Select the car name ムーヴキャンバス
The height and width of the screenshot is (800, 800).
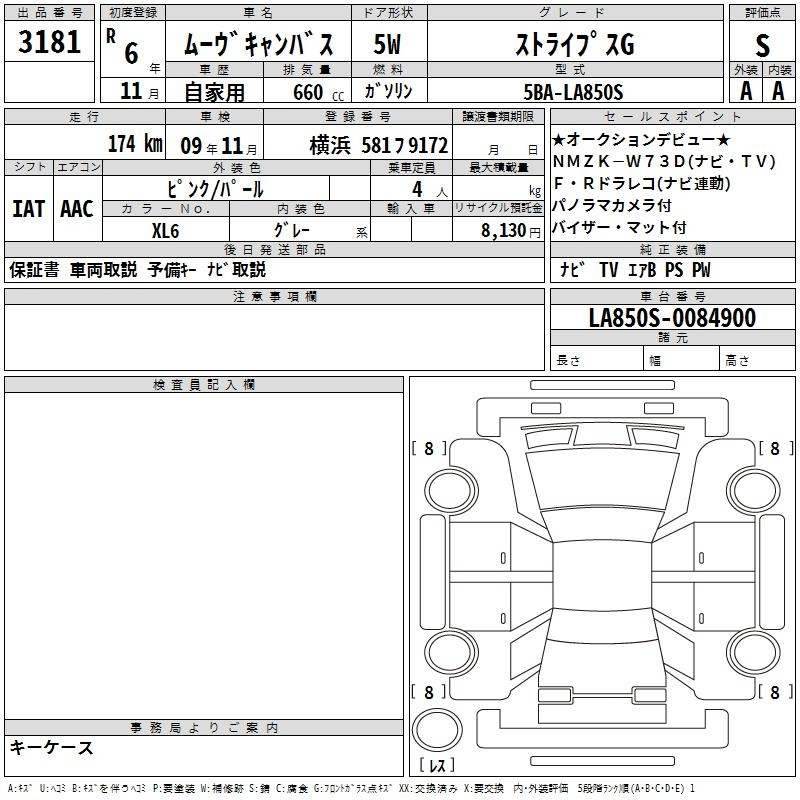tap(259, 44)
